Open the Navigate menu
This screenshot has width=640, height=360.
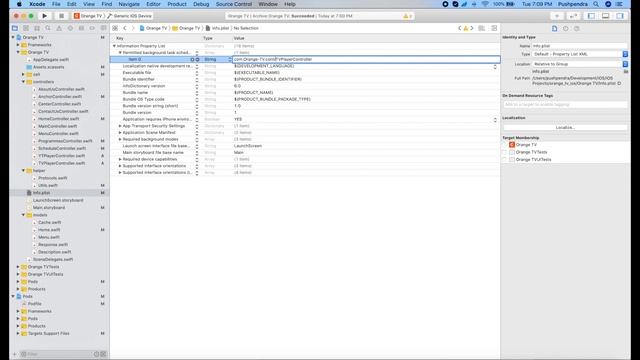[129, 4]
